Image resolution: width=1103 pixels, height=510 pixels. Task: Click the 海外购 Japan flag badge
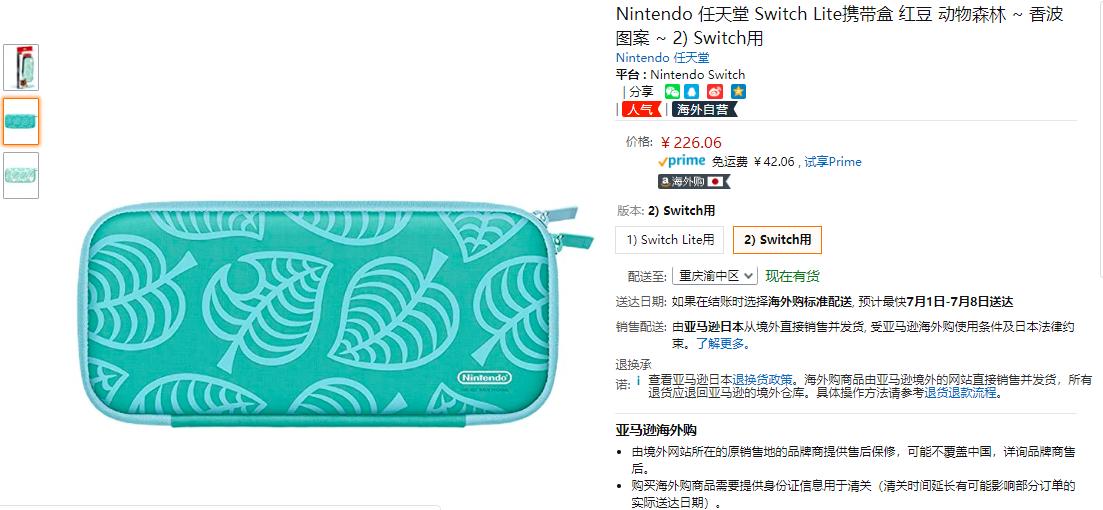pyautogui.click(x=694, y=181)
